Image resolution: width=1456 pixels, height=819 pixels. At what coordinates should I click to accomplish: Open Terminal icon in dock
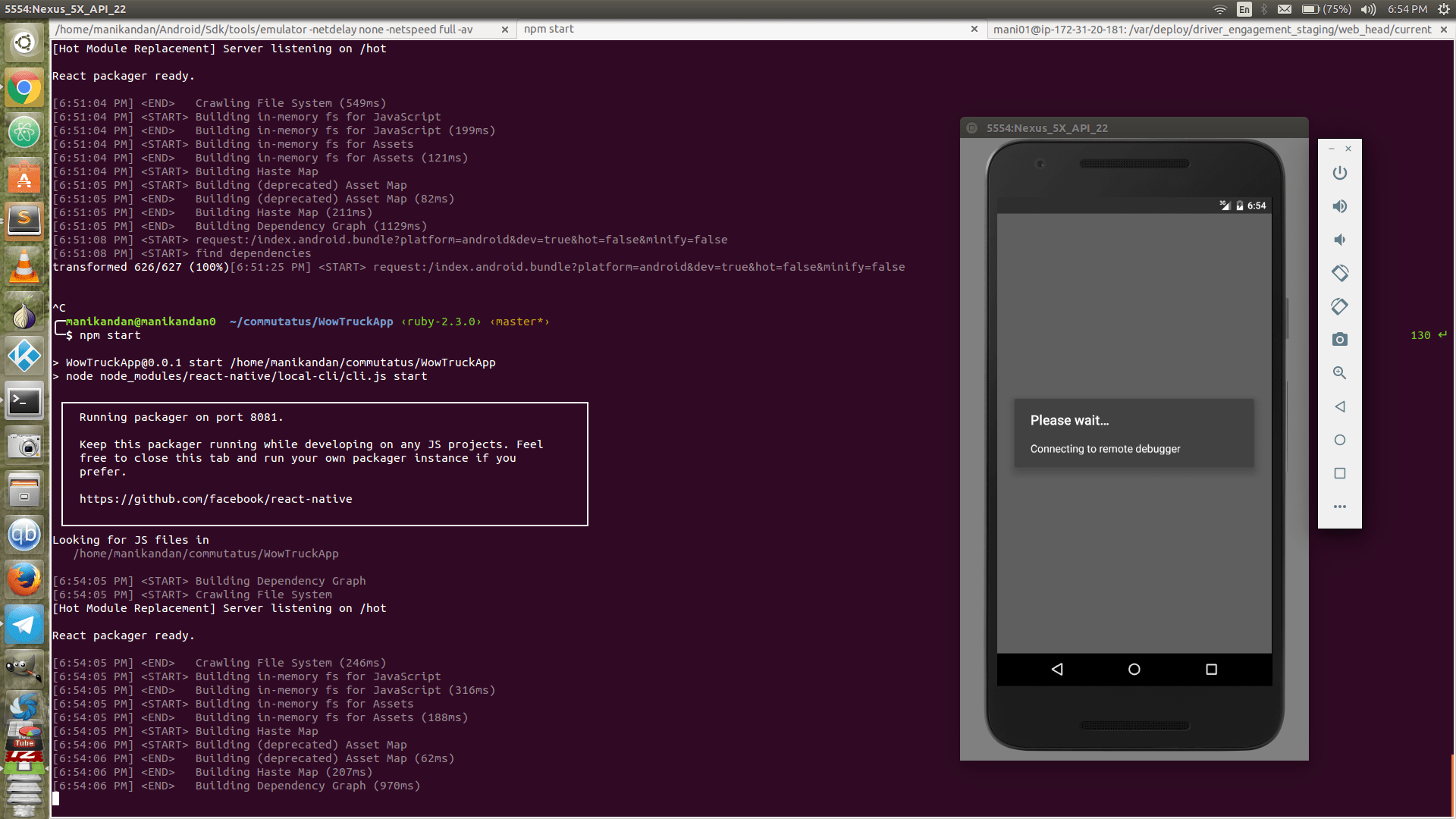coord(24,401)
